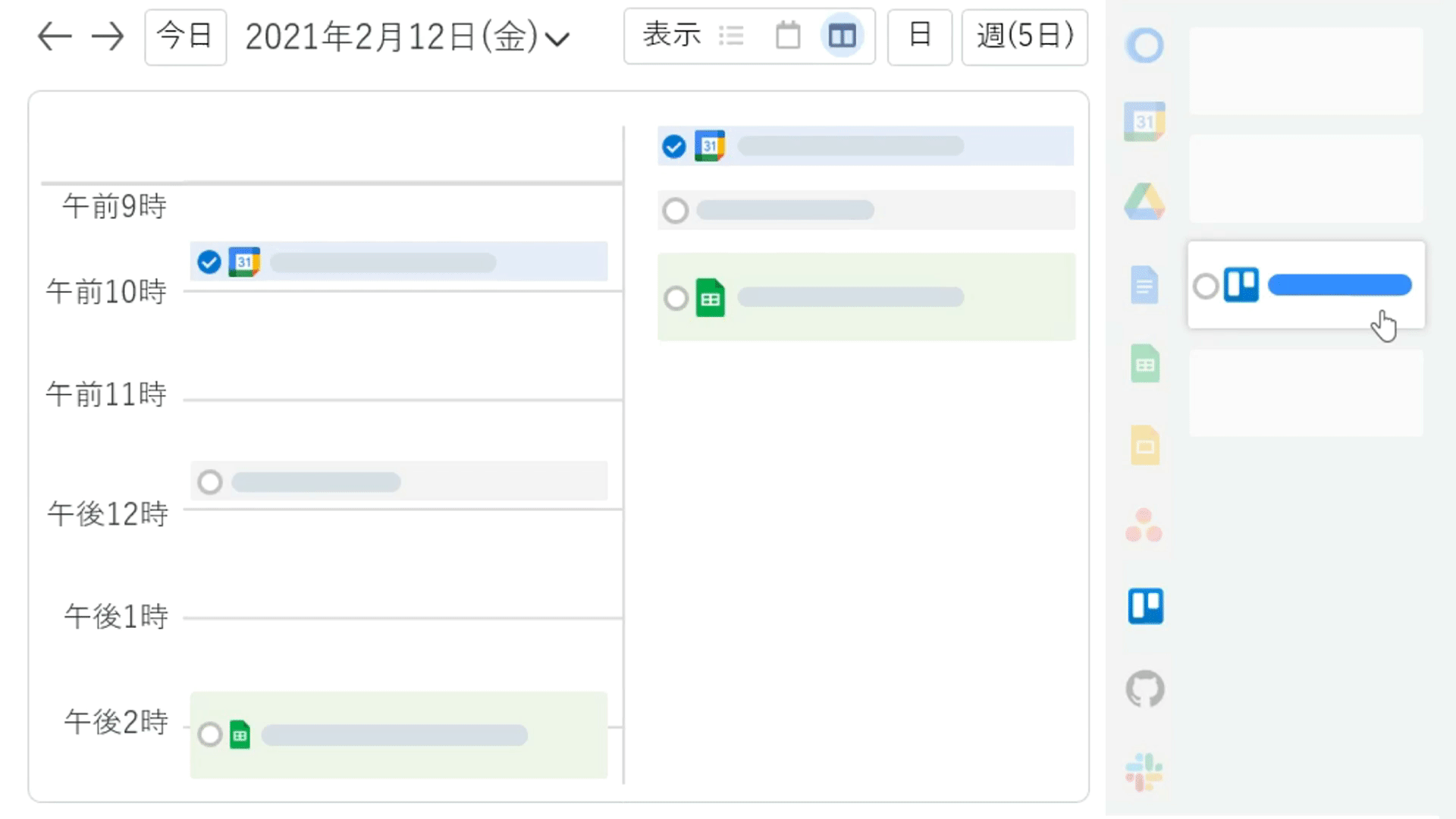Viewport: 1456px width, 819px height.
Task: Mark the Trello card task complete
Action: pos(1205,286)
